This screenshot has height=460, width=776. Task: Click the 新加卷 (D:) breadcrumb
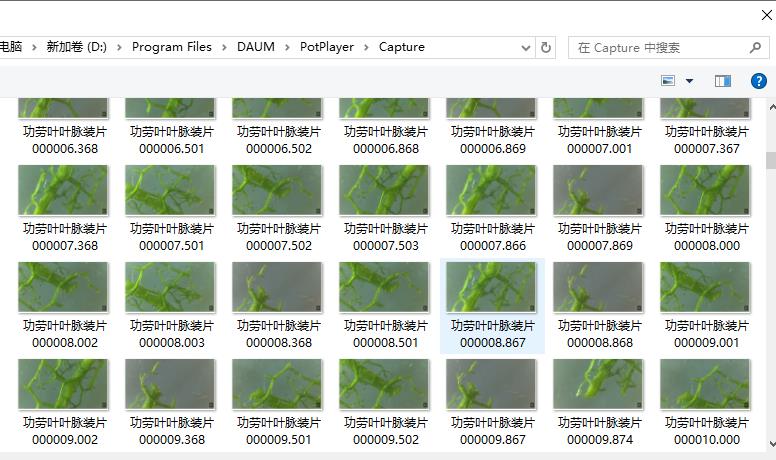76,47
